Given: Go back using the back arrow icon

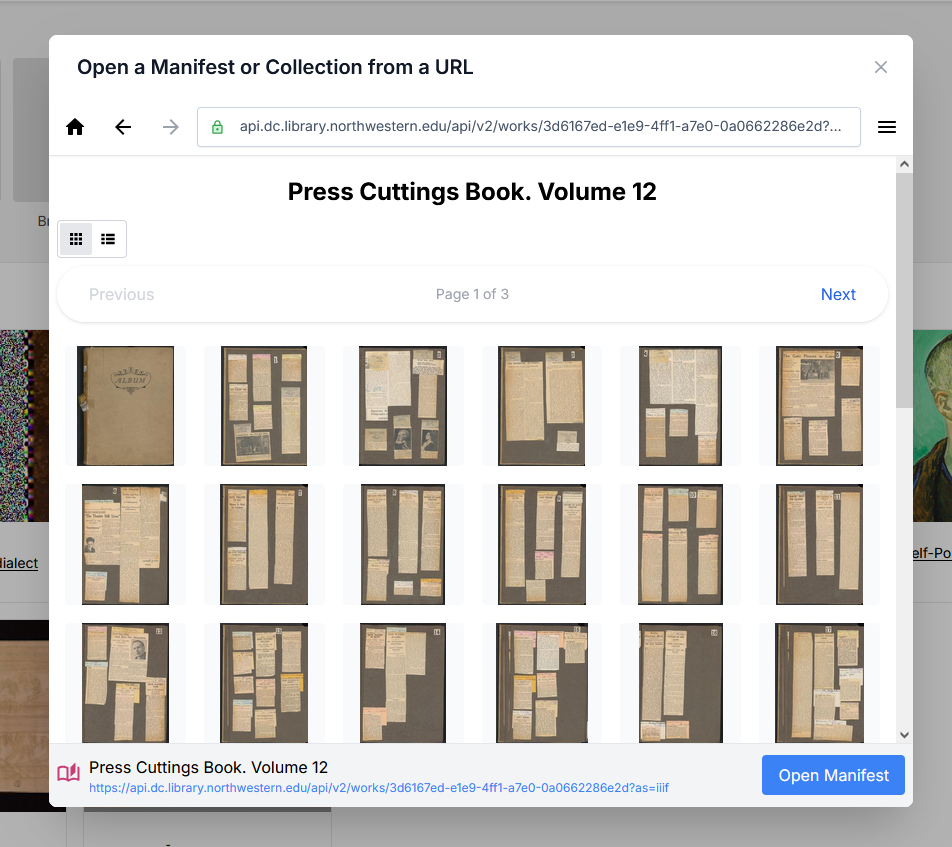Looking at the screenshot, I should [122, 127].
